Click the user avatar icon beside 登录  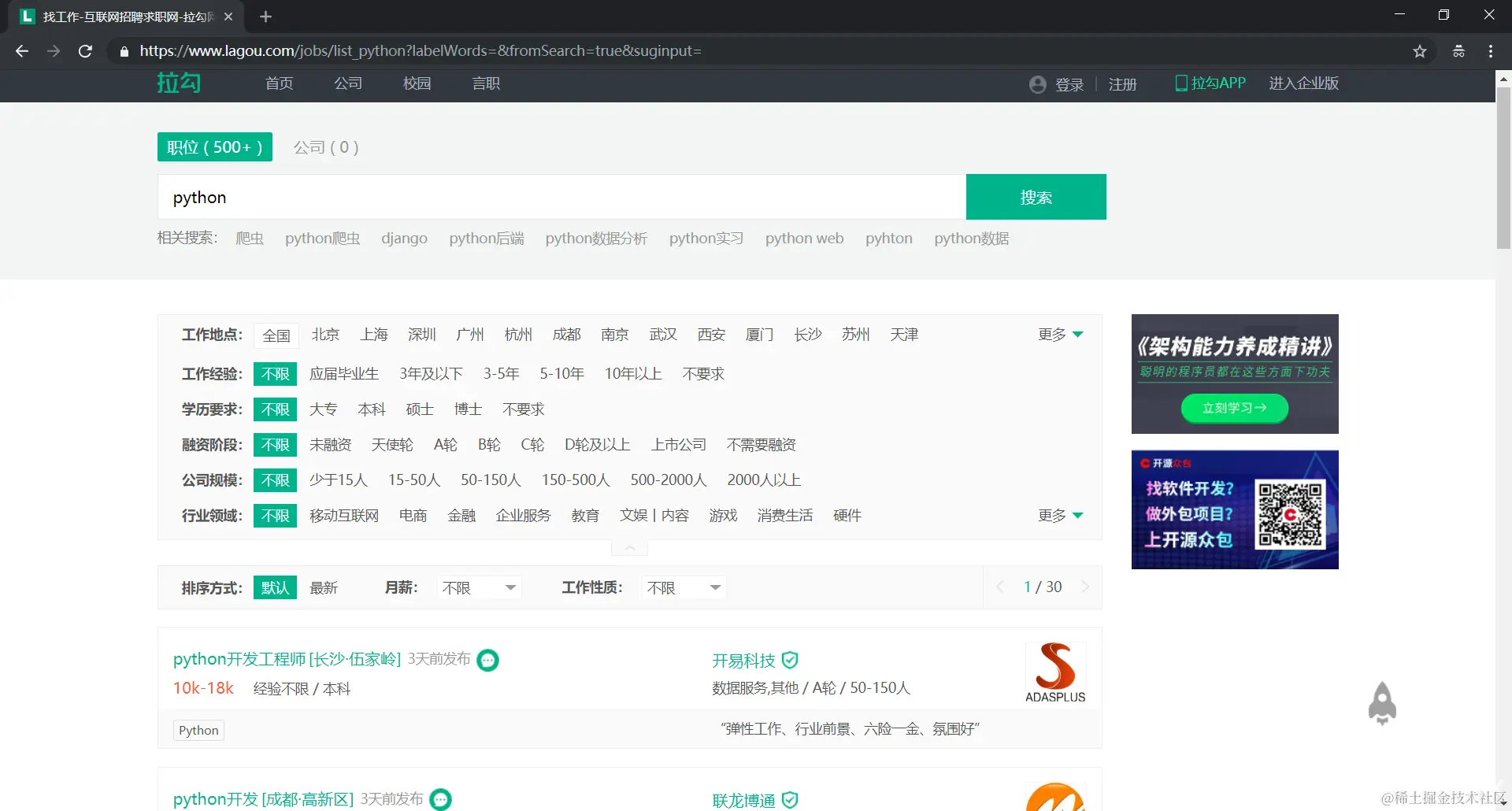[1037, 83]
